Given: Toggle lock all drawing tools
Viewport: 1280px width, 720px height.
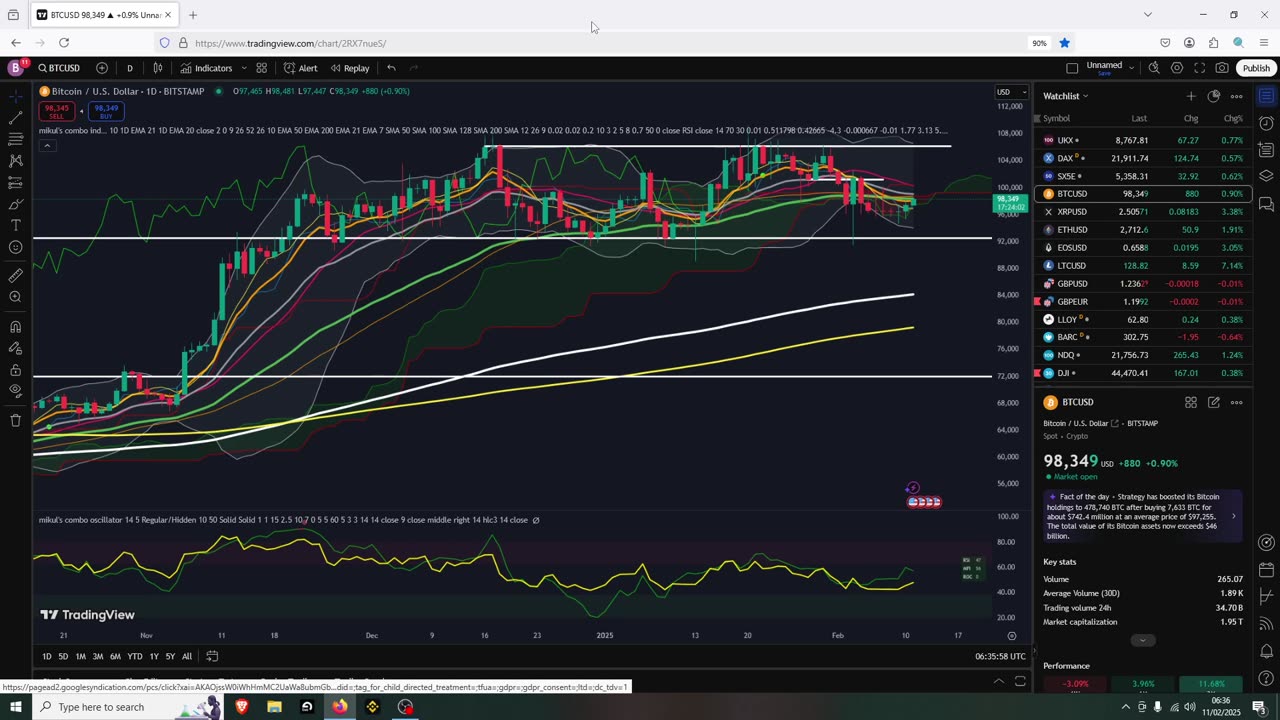Looking at the screenshot, I should click(15, 370).
